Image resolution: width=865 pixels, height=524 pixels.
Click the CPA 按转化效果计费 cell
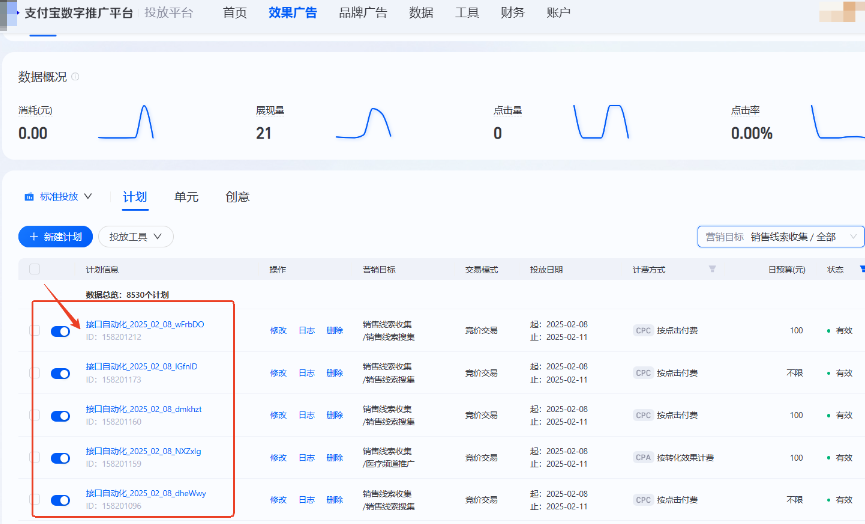674,457
